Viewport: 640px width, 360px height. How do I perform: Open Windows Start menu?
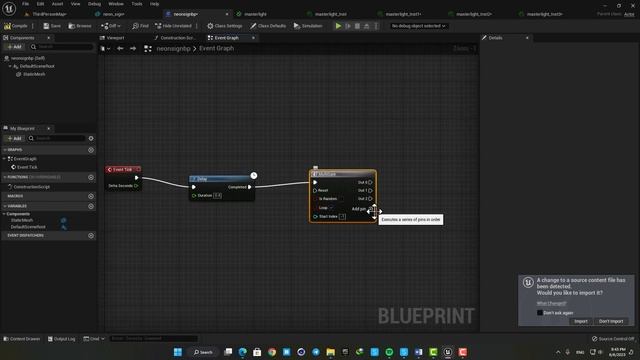(178, 352)
